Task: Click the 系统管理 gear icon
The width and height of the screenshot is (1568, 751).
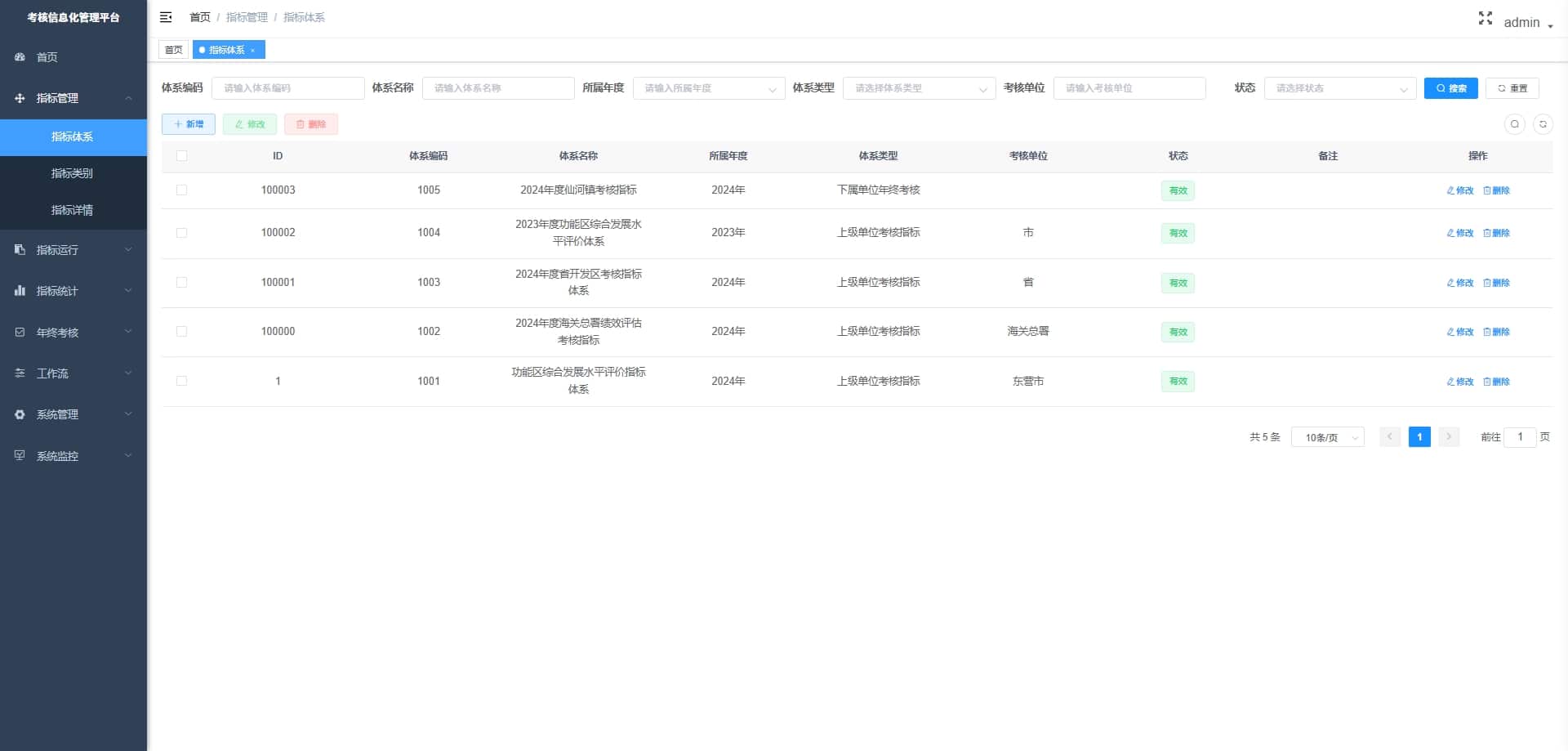Action: pos(20,414)
